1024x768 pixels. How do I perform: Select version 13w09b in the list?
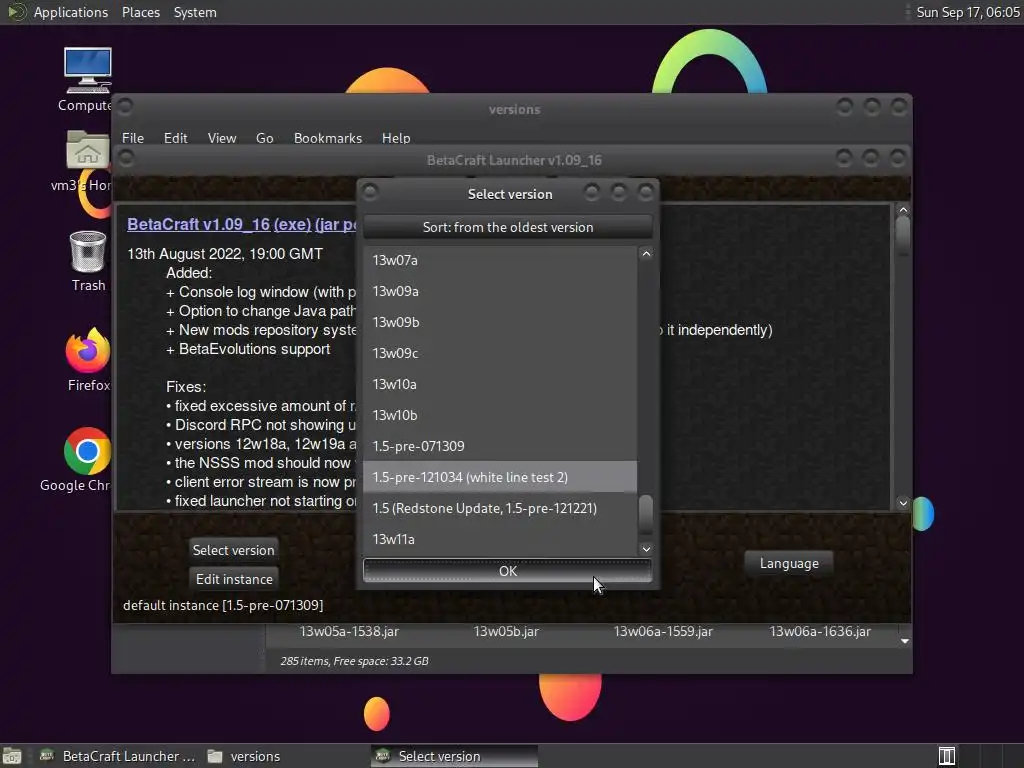coord(500,322)
